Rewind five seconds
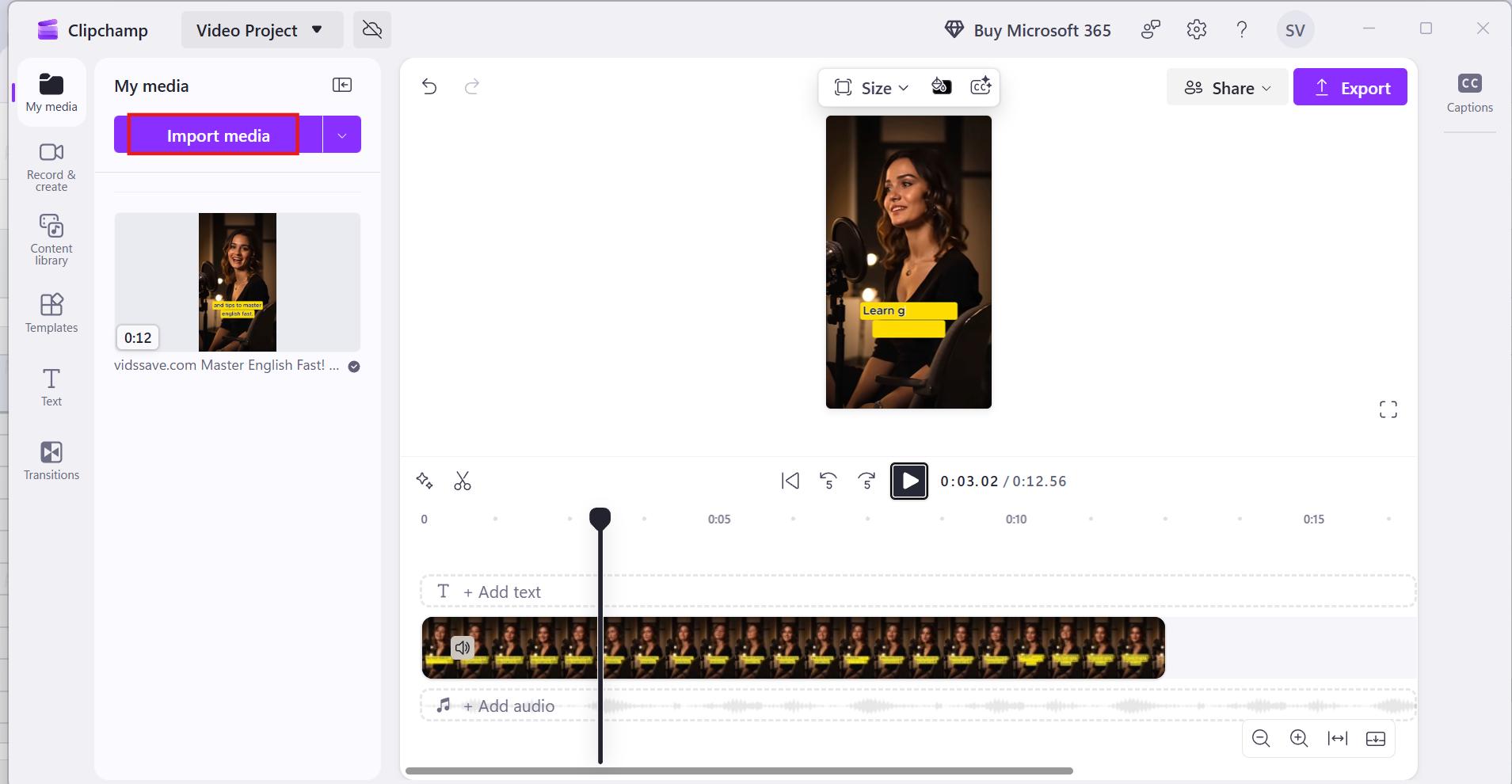1512x784 pixels. [x=828, y=481]
